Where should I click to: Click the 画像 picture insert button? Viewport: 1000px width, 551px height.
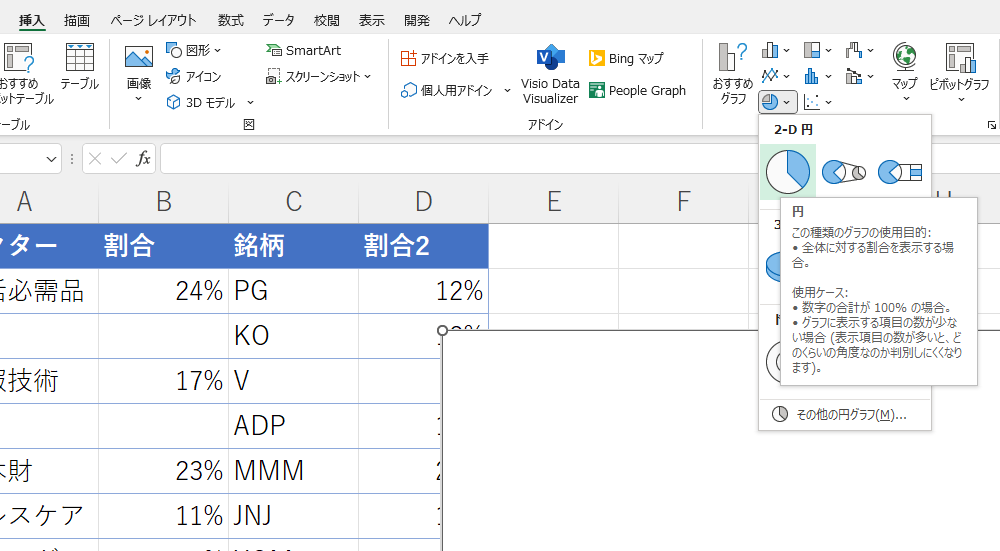[138, 73]
